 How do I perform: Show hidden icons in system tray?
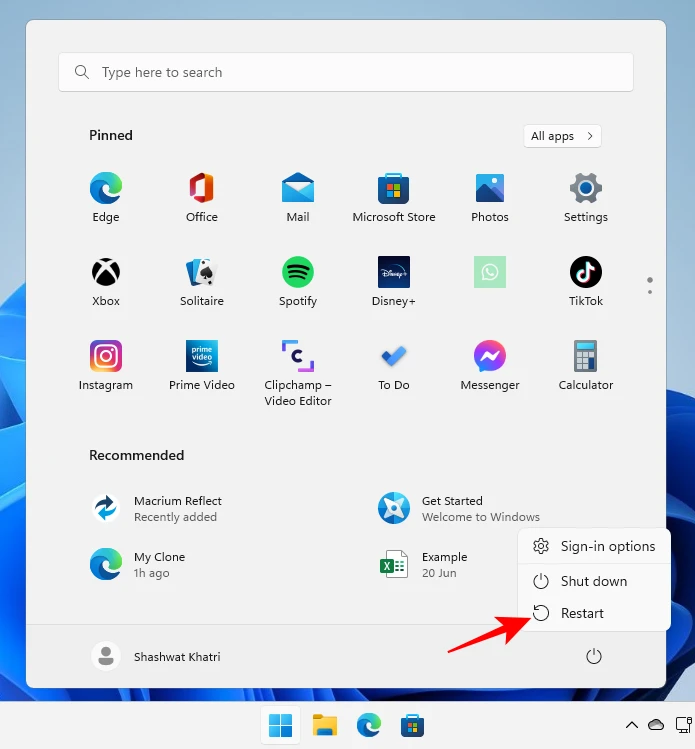[631, 725]
